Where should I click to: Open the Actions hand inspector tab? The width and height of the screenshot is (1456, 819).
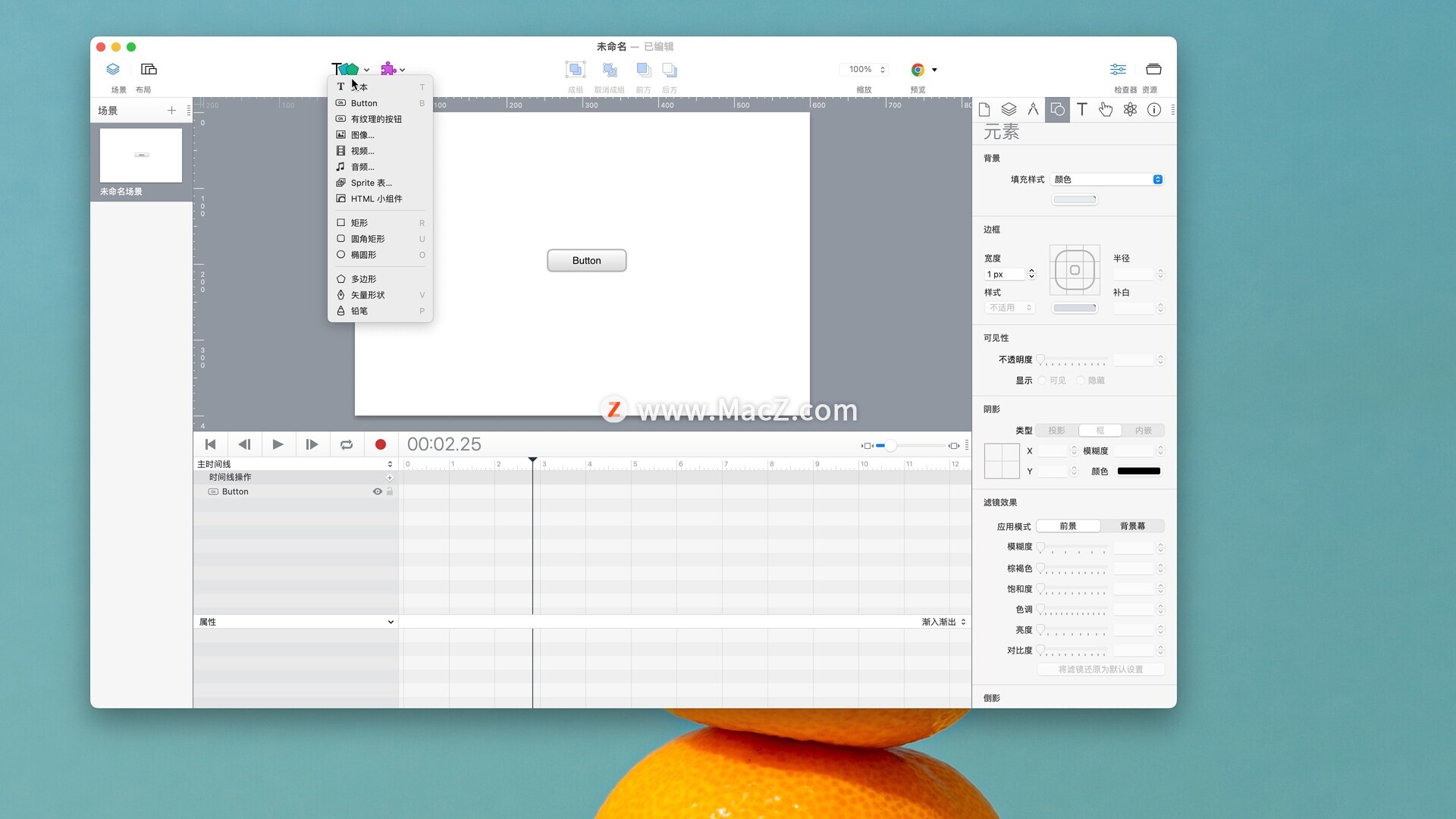tap(1106, 109)
